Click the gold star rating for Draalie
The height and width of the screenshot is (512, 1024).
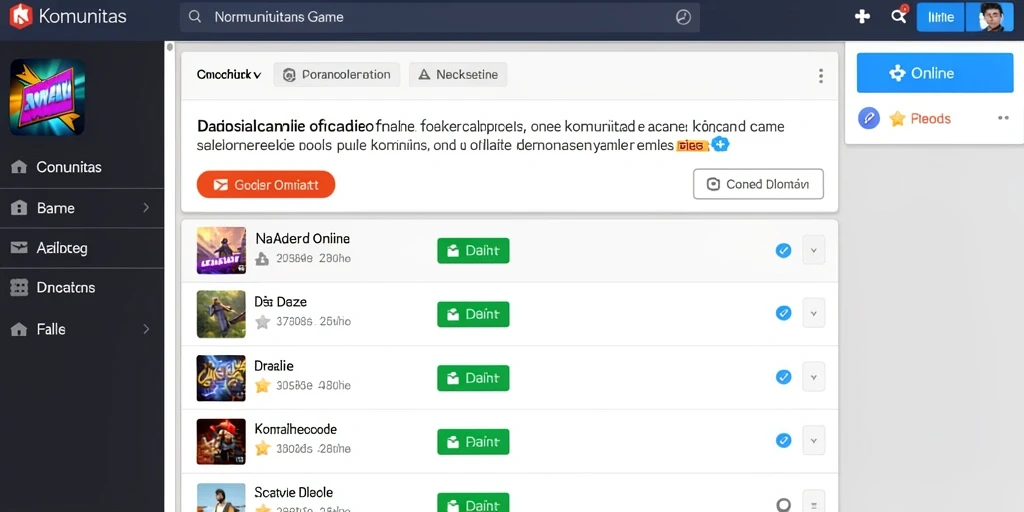click(263, 385)
